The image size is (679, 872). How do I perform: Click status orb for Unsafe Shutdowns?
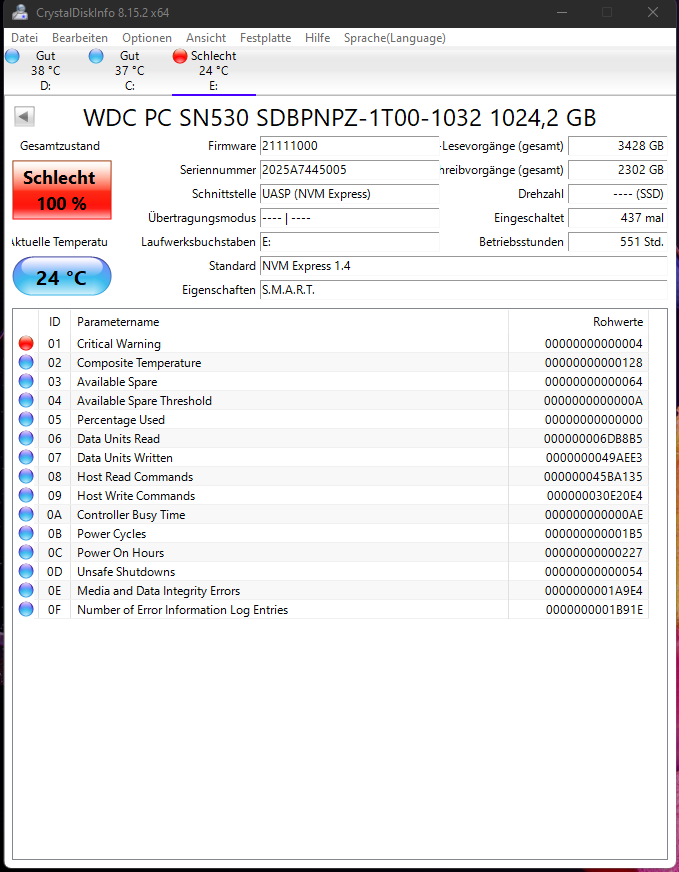point(26,571)
